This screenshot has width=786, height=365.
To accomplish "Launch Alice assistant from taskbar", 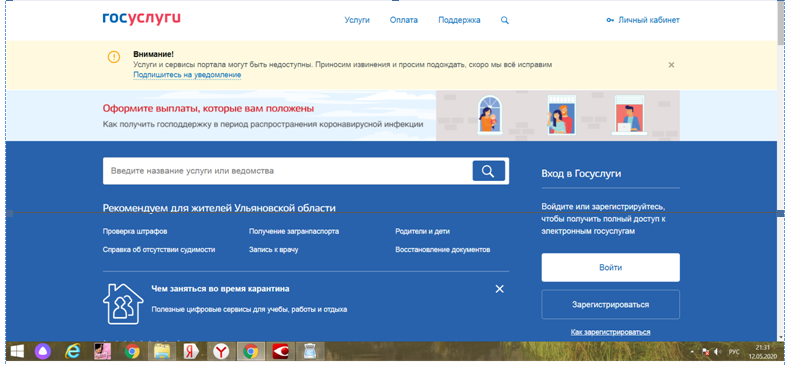I will 43,351.
